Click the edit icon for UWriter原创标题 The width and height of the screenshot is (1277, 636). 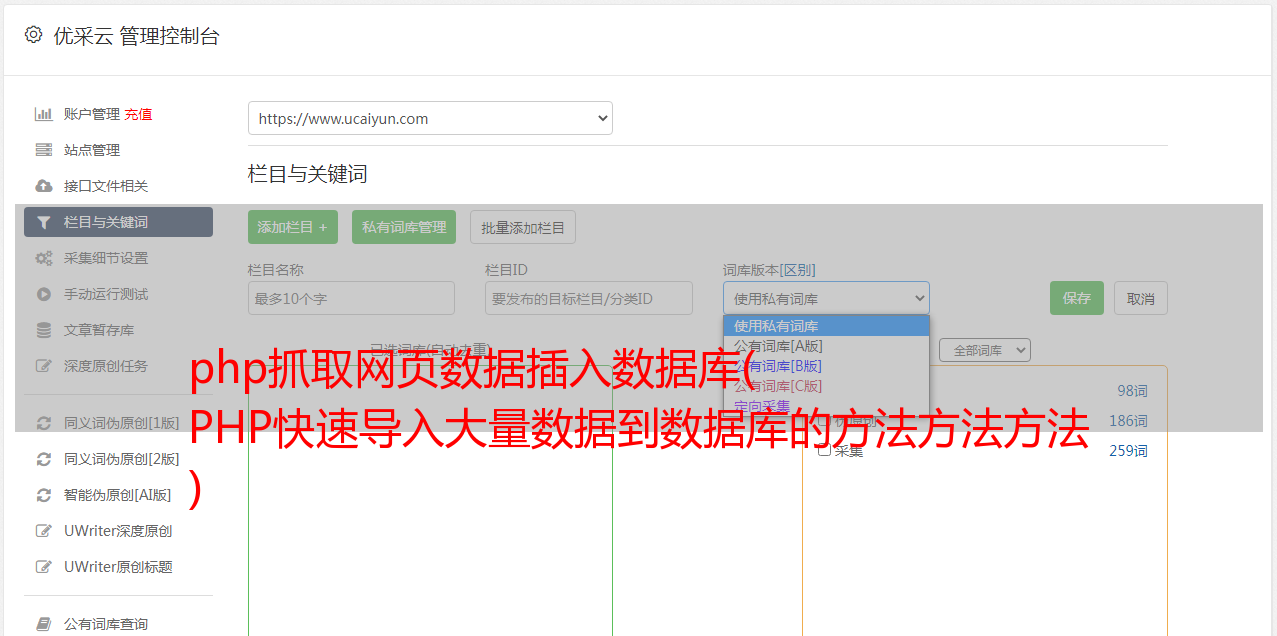(x=44, y=567)
